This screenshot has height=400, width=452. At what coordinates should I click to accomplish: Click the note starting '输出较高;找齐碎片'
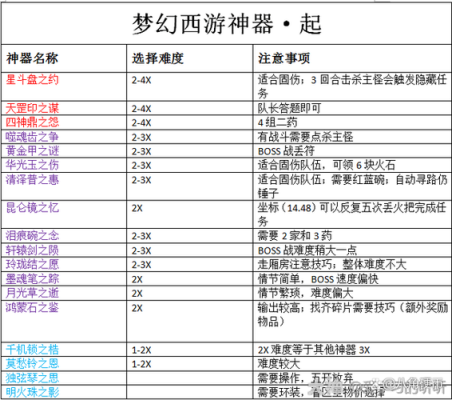(x=353, y=314)
